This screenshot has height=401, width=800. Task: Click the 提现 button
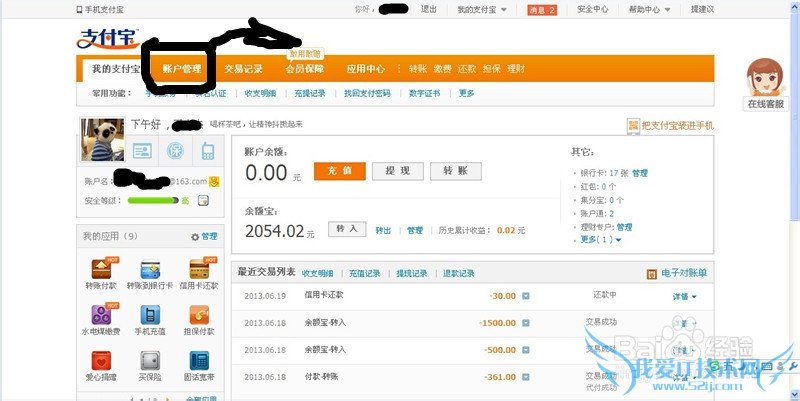pyautogui.click(x=398, y=171)
